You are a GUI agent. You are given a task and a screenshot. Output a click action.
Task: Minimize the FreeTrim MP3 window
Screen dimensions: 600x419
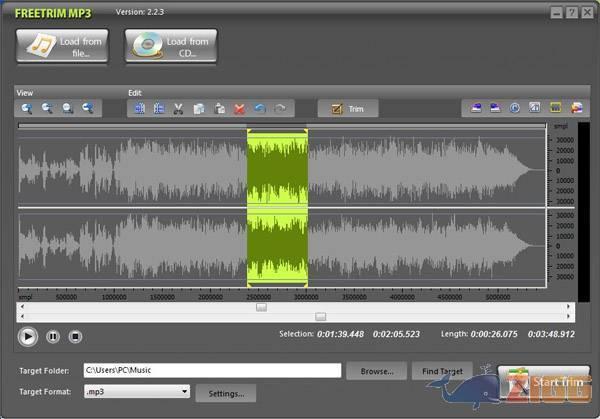click(x=556, y=13)
